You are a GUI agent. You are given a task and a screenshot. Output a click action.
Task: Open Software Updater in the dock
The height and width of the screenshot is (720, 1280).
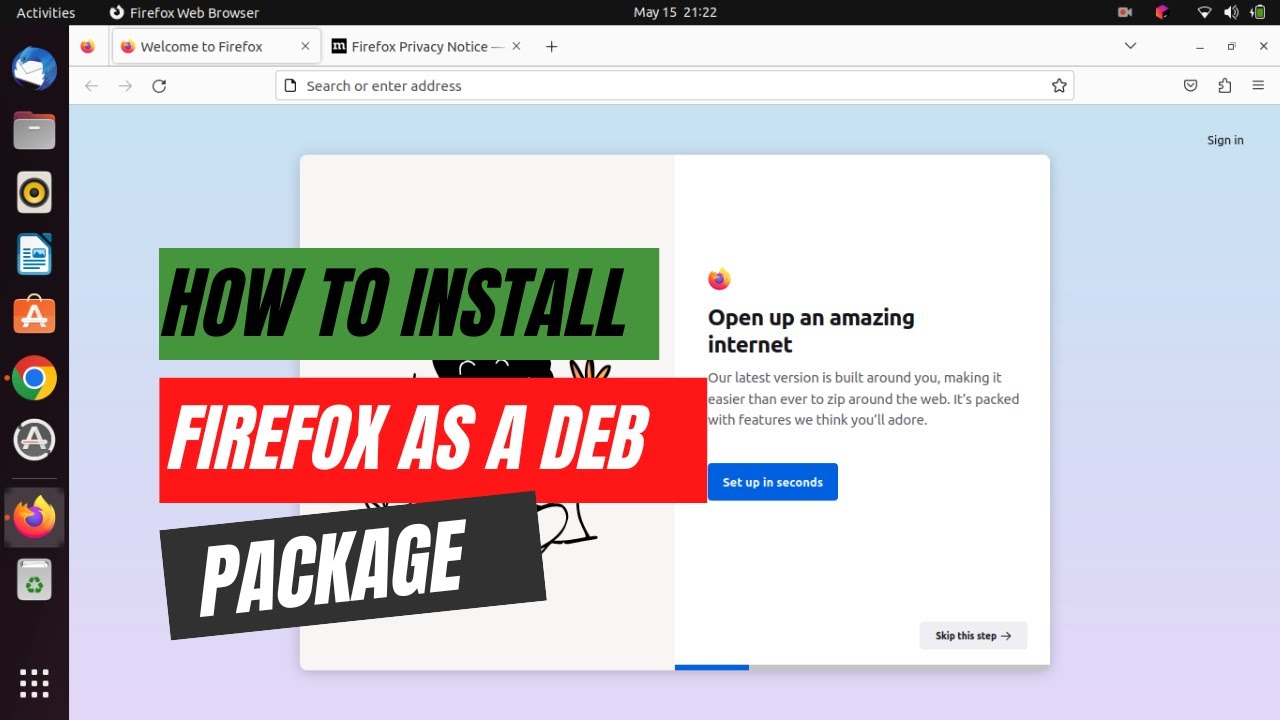pos(34,440)
